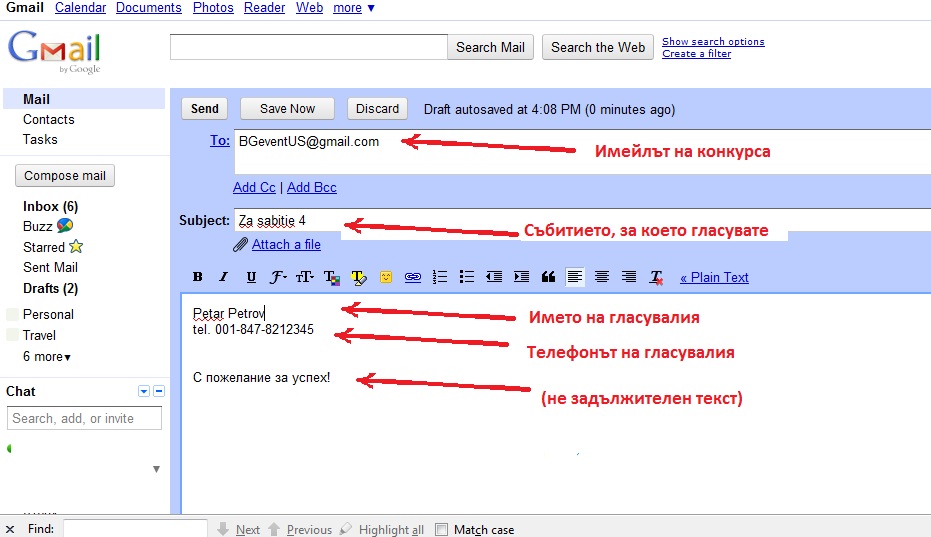Center align the message text
Screen dimensions: 931x537
point(602,277)
